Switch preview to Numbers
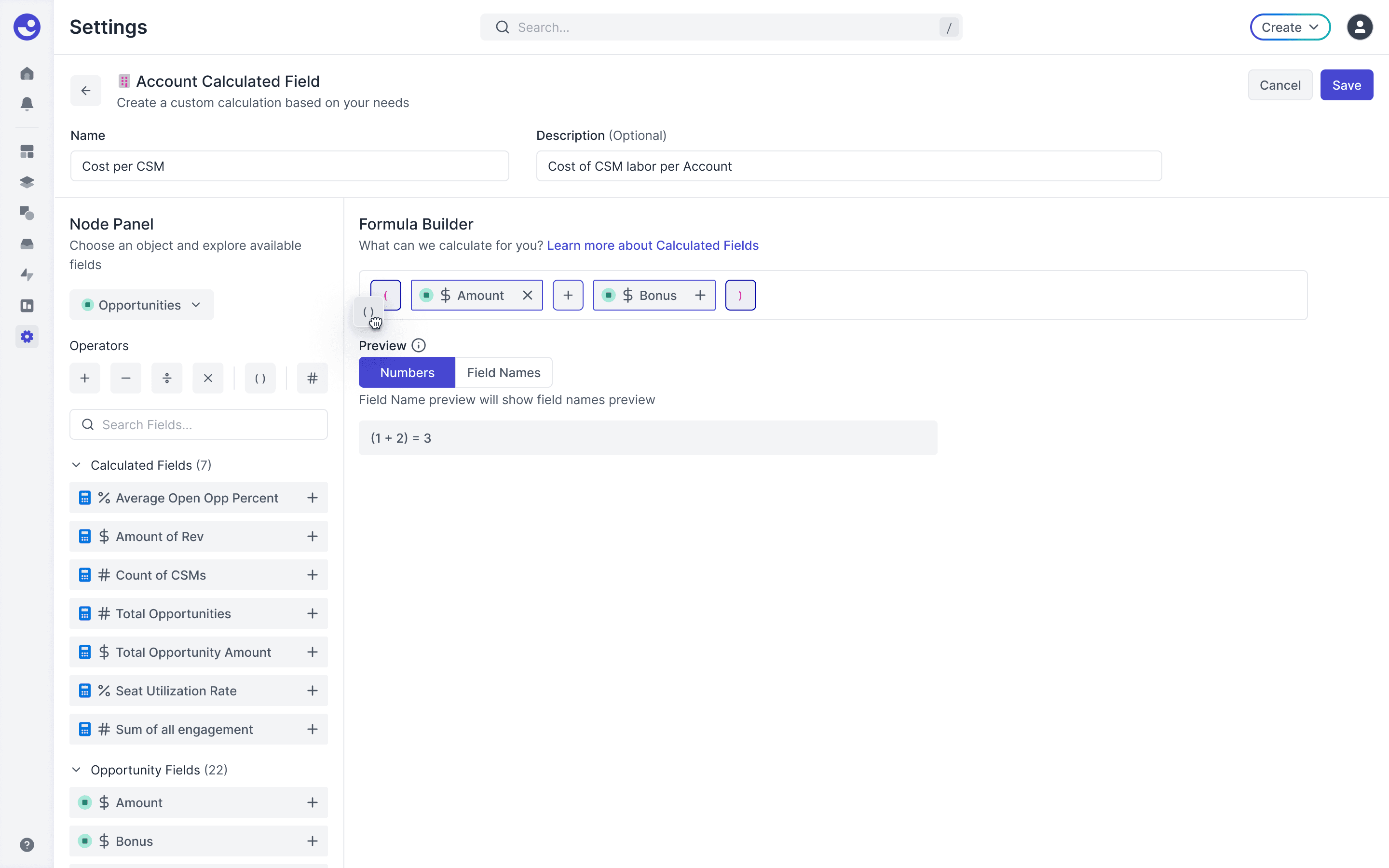This screenshot has height=868, width=1389. (407, 373)
